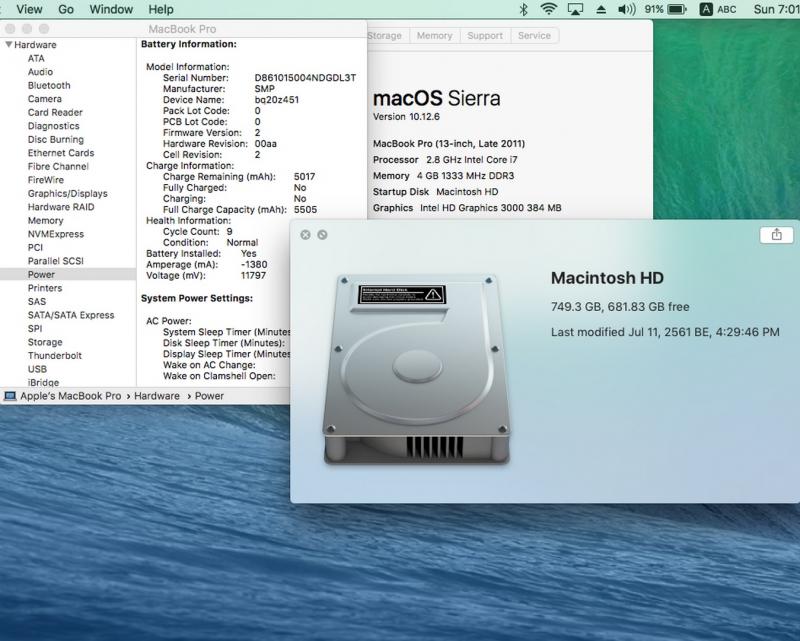Screen dimensions: 800x641
Task: Close the Macintosh HD preview window
Action: pos(306,234)
